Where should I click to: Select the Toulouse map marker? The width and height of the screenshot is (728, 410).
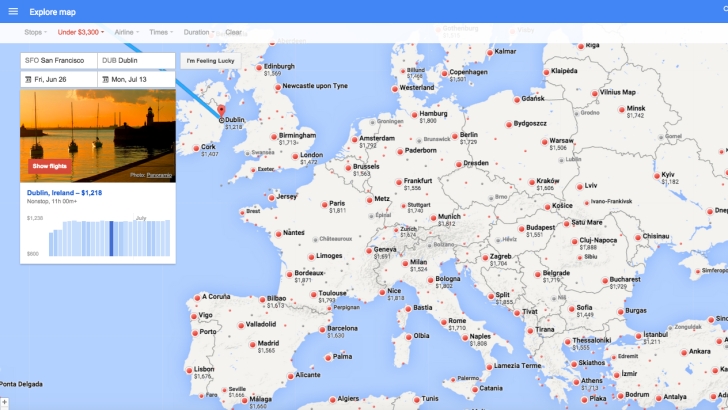point(313,294)
